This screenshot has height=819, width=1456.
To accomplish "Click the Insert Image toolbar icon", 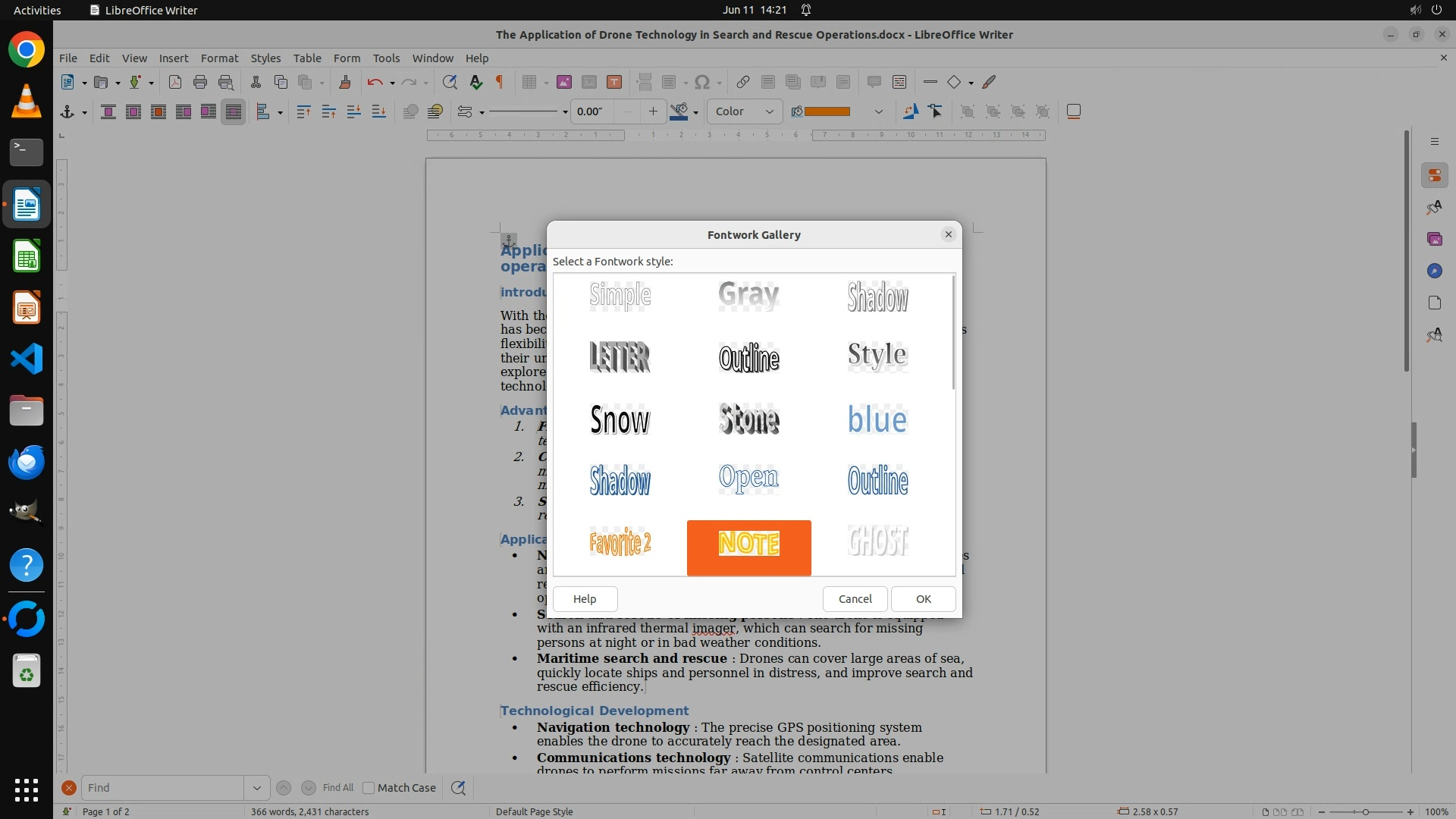I will point(563,82).
